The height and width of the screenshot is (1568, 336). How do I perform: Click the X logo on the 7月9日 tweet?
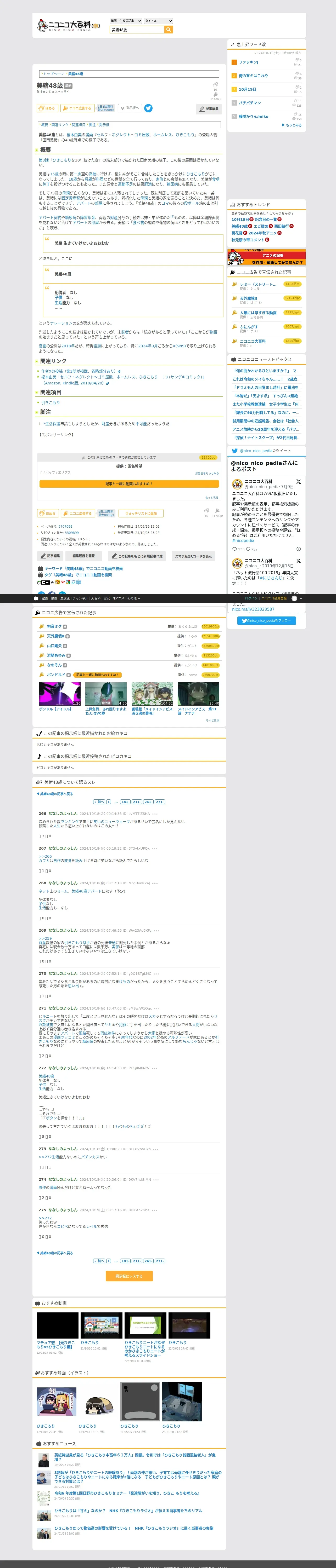298,481
